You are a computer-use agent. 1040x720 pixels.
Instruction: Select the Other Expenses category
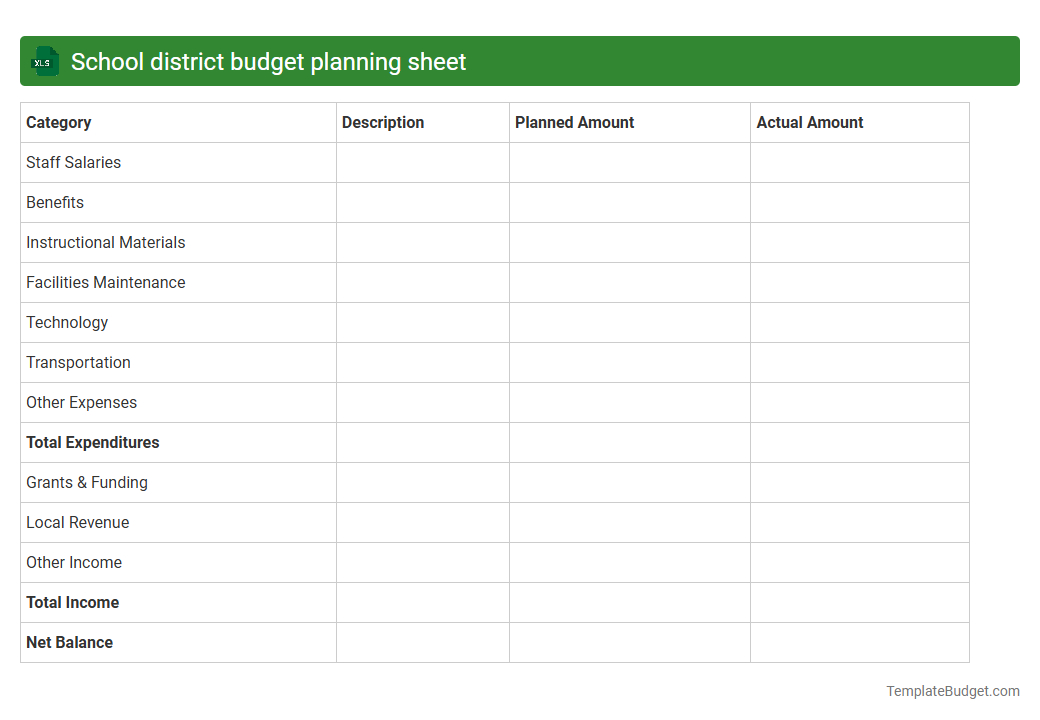pos(81,402)
